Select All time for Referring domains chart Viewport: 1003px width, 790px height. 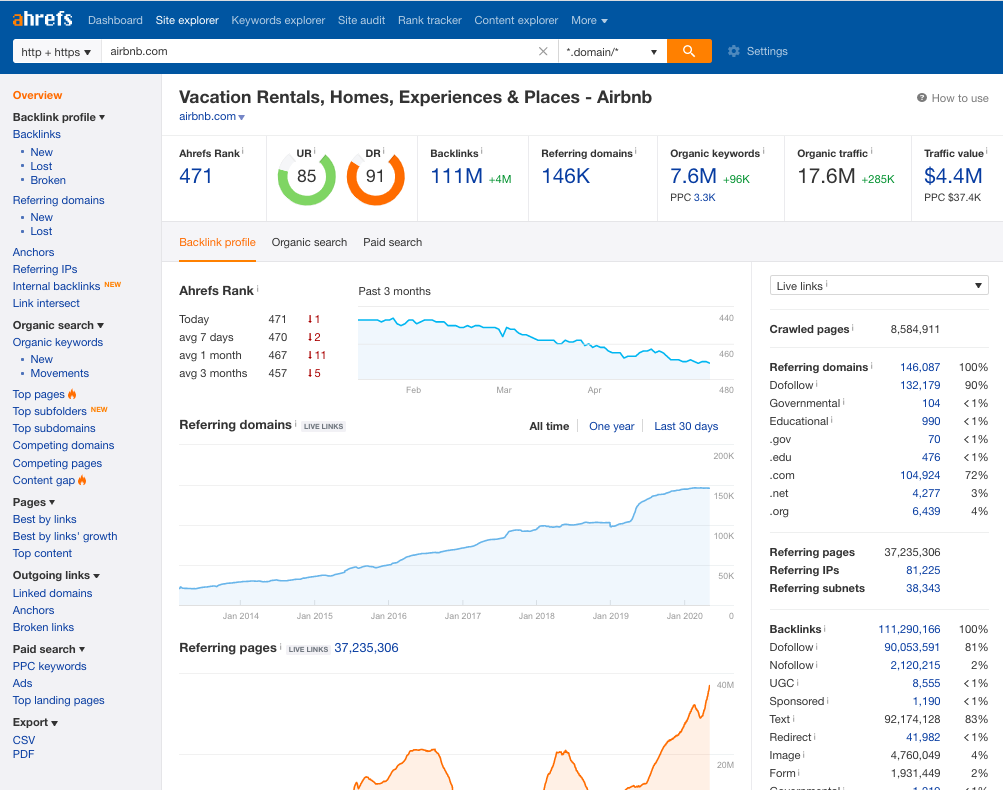549,426
